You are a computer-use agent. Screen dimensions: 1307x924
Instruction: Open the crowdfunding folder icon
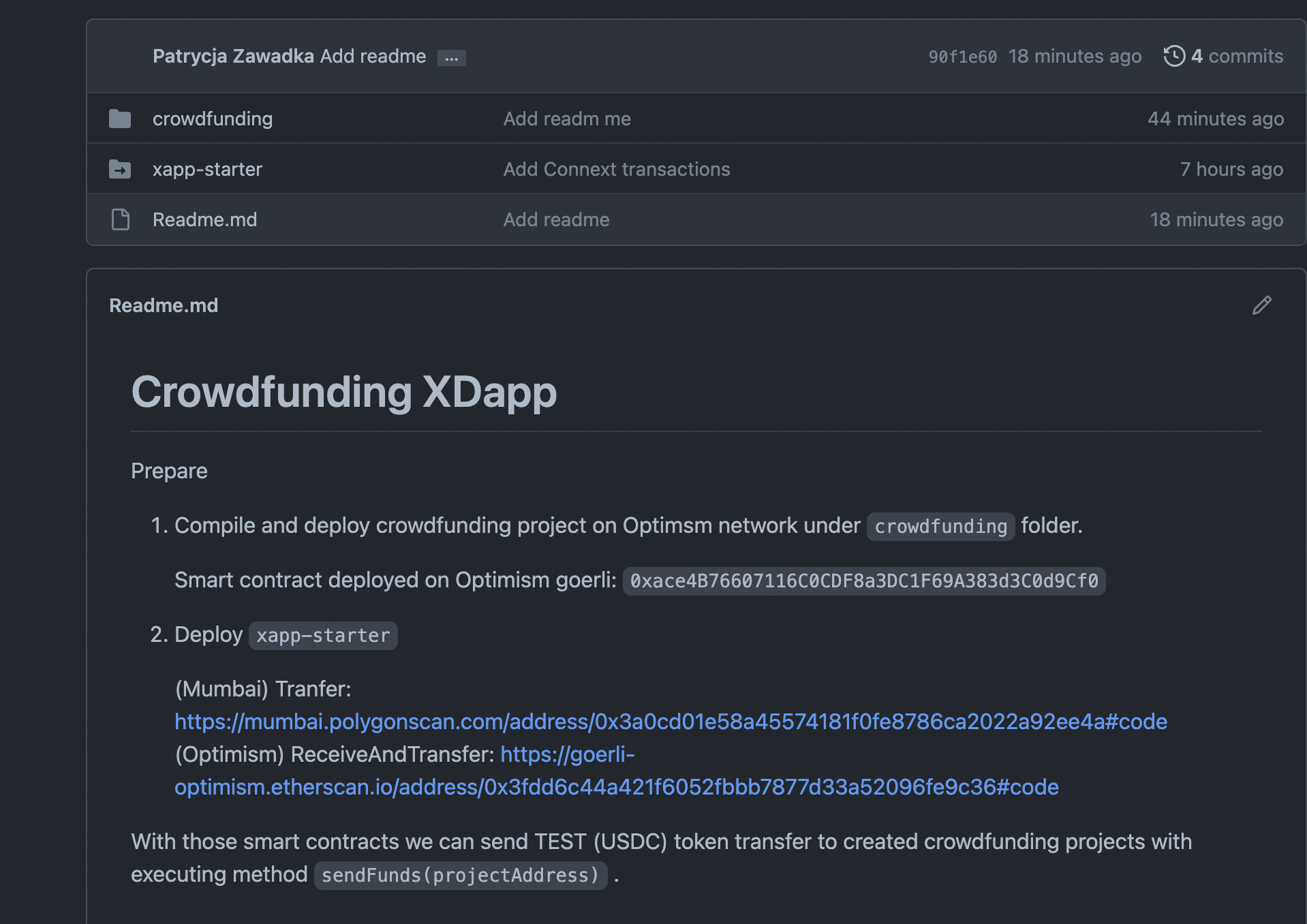pyautogui.click(x=120, y=119)
